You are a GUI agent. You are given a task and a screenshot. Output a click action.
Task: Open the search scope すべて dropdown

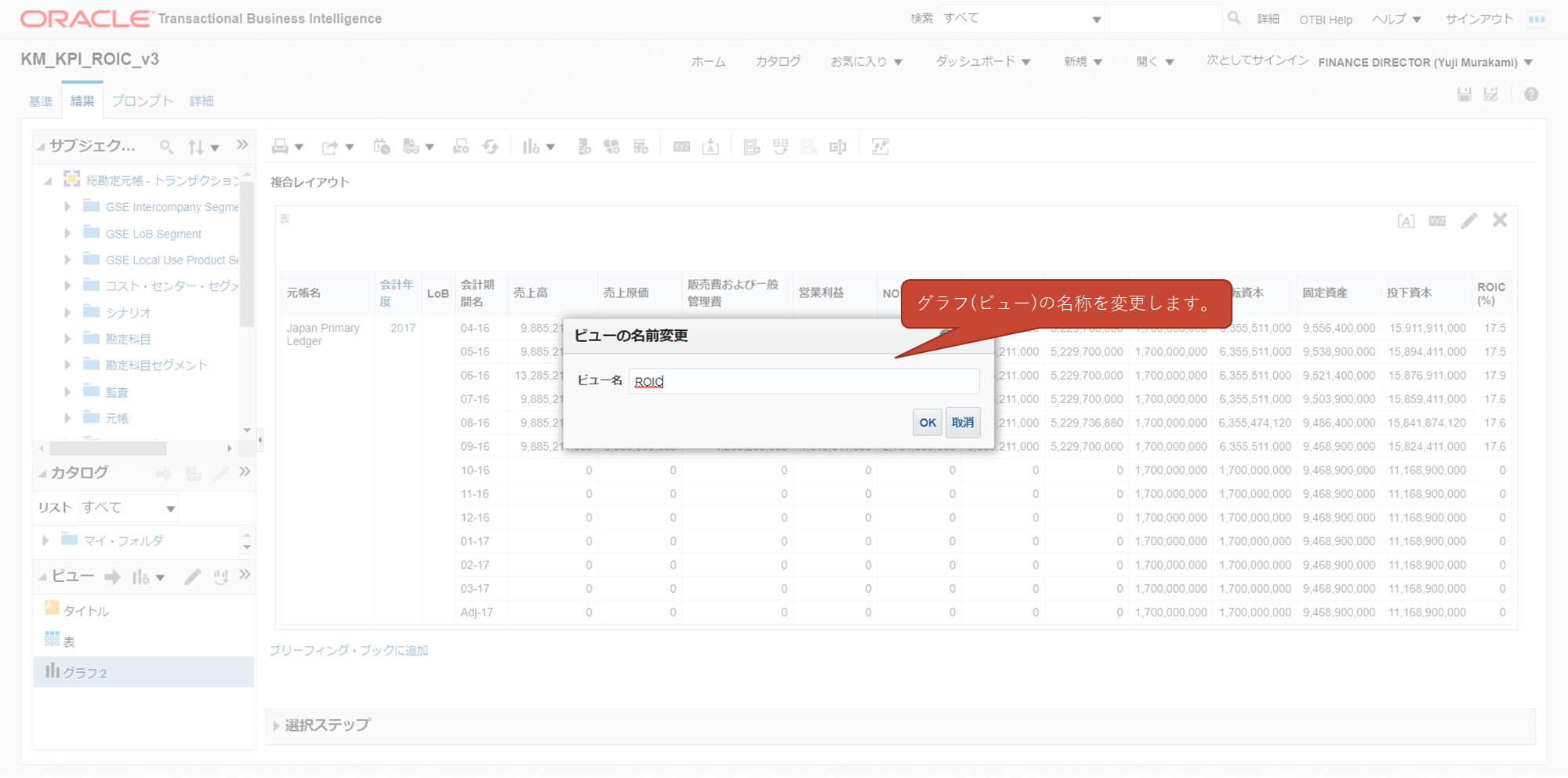[x=1022, y=19]
